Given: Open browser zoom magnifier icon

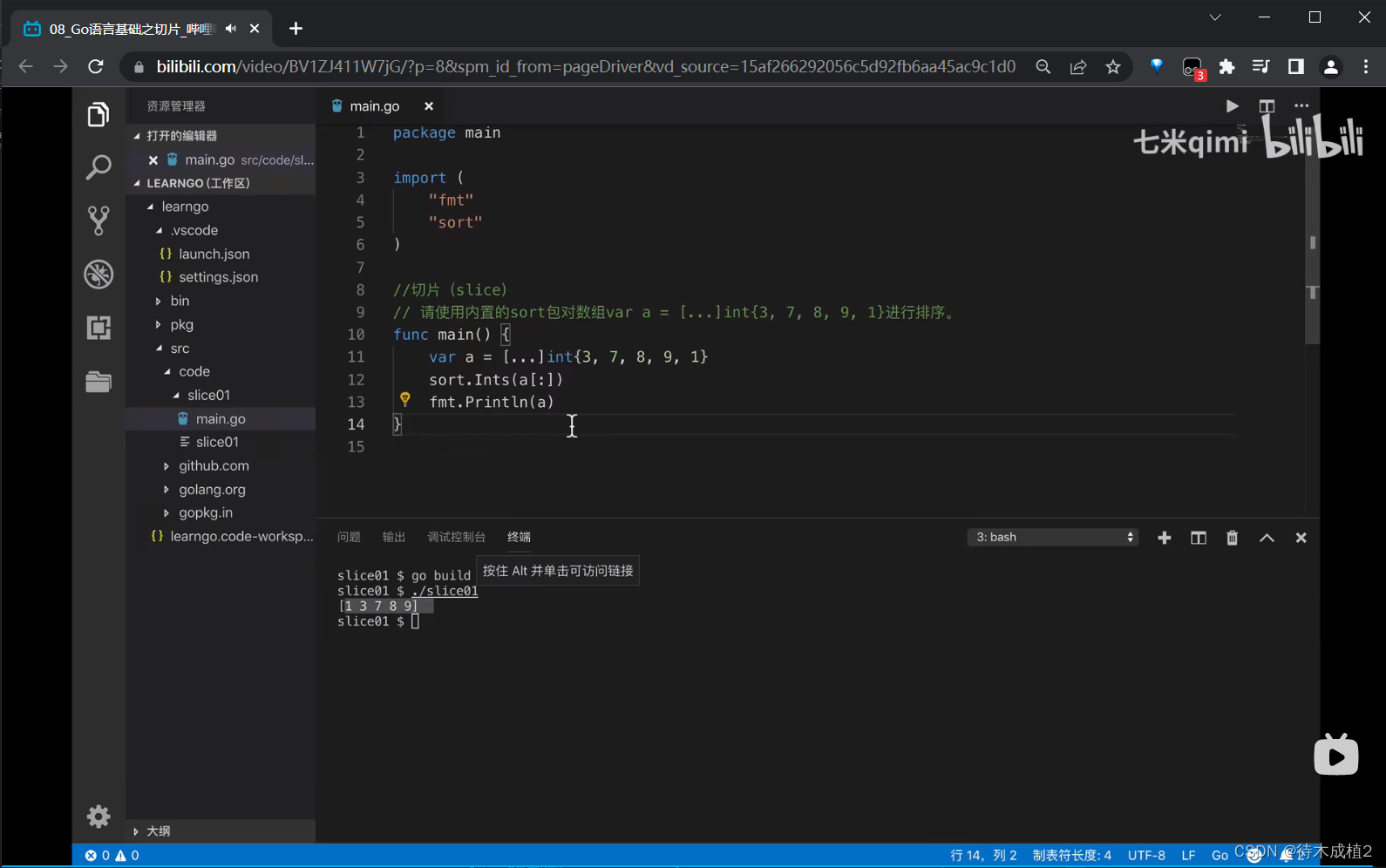Looking at the screenshot, I should pos(1043,67).
